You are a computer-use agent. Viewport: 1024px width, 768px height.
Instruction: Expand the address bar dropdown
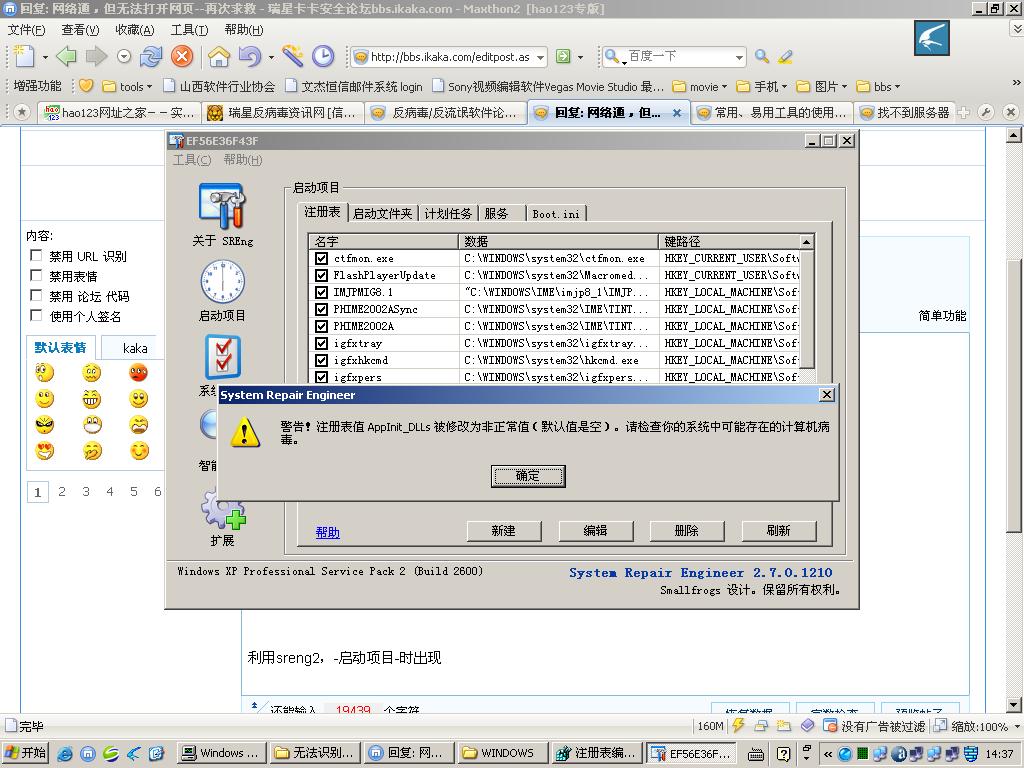pyautogui.click(x=541, y=57)
